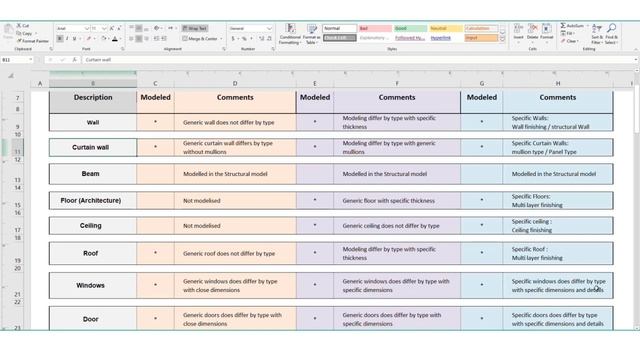This screenshot has height=360, width=640.
Task: Open the Format cells menu
Action: pos(547,32)
